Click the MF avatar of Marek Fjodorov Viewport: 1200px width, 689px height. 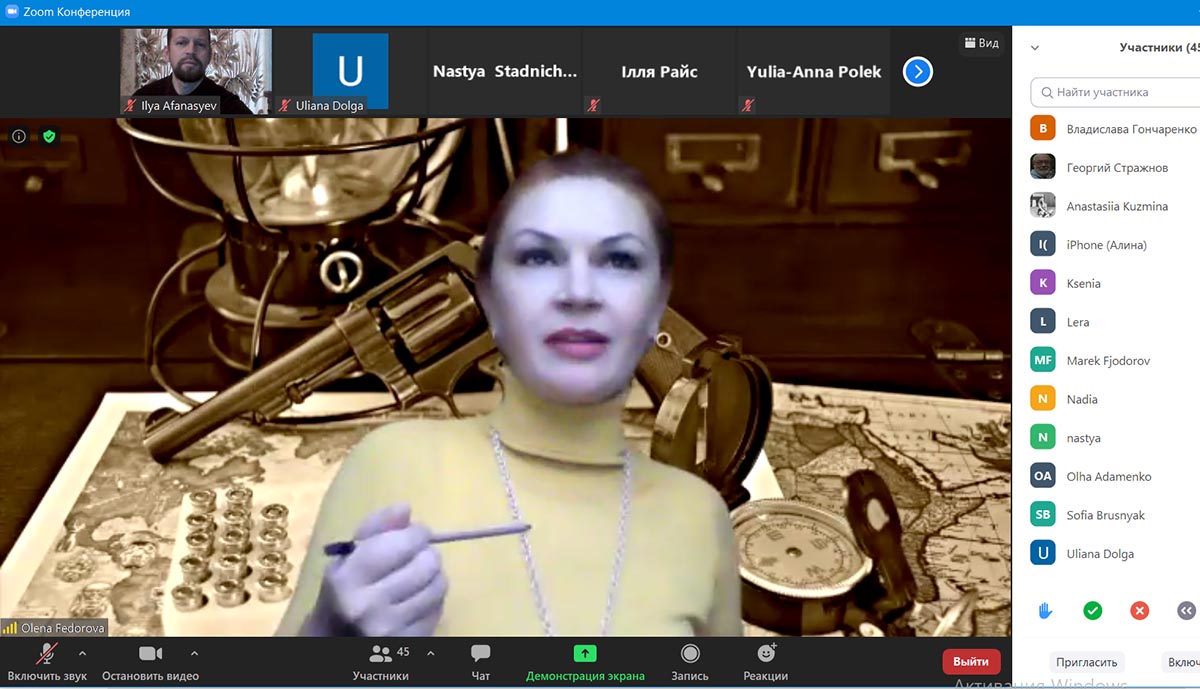(x=1043, y=360)
